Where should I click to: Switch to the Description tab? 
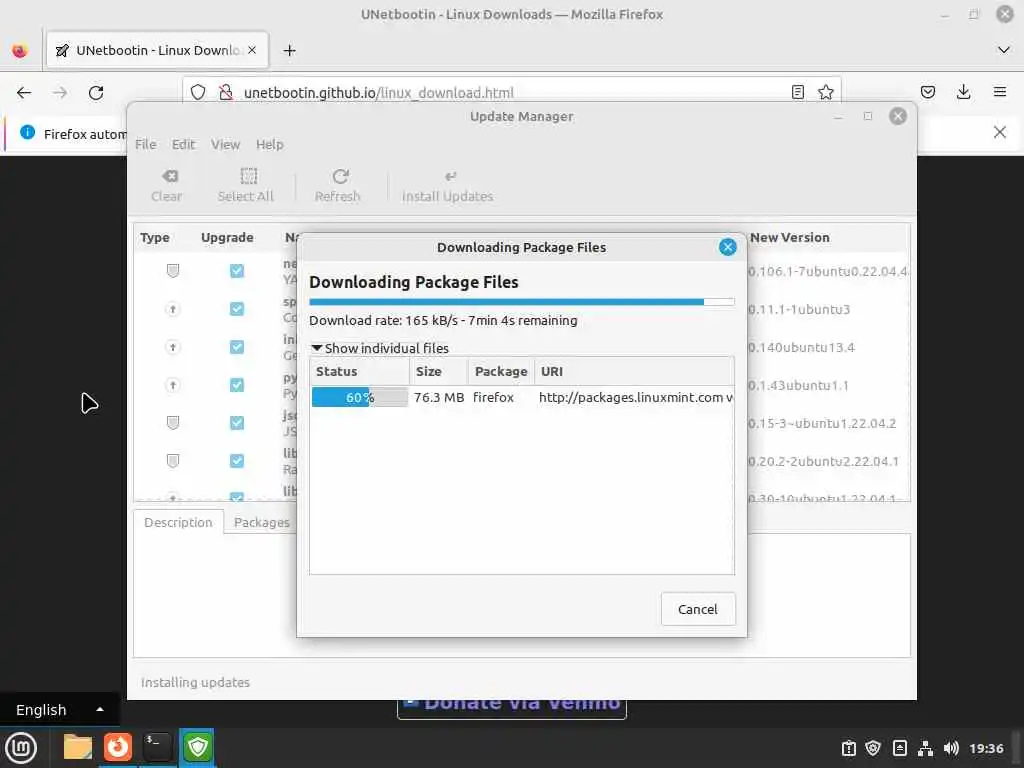coord(178,522)
